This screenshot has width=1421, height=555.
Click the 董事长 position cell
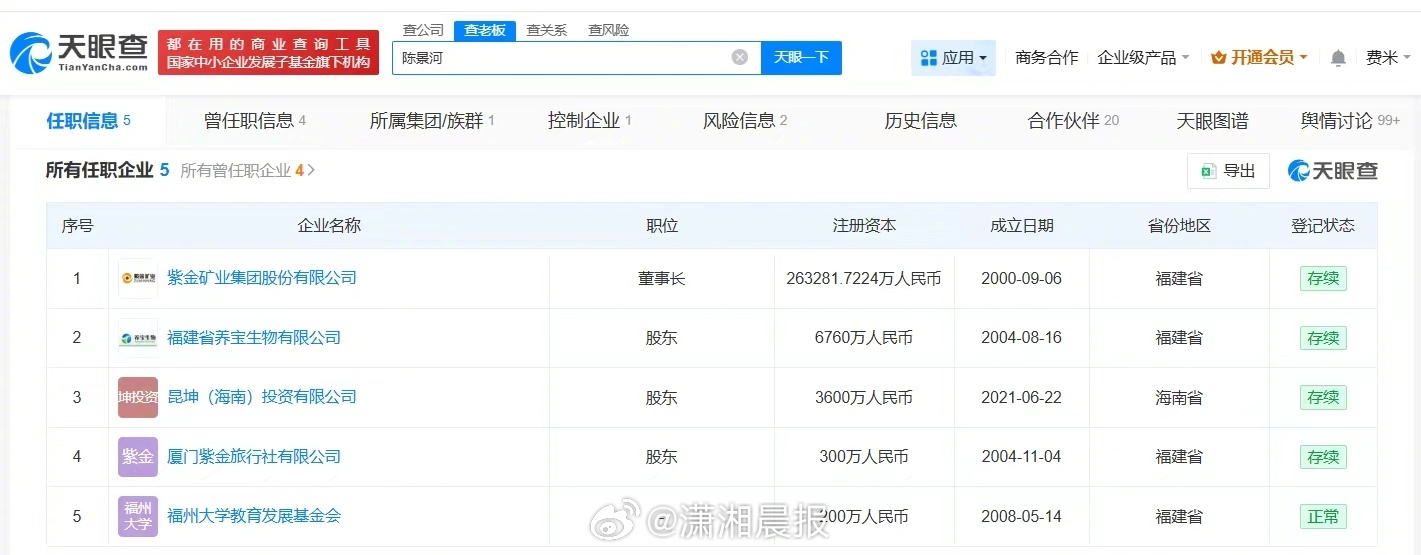pyautogui.click(x=661, y=279)
